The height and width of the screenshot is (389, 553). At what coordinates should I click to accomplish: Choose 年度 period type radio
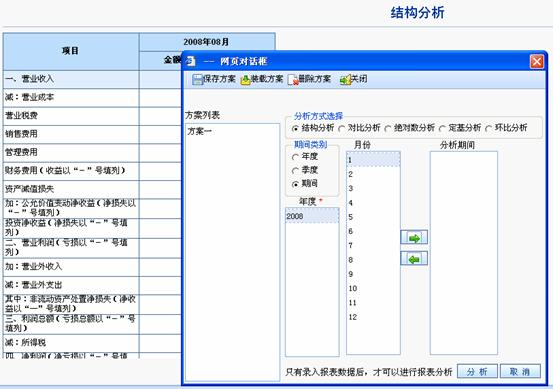pos(296,157)
